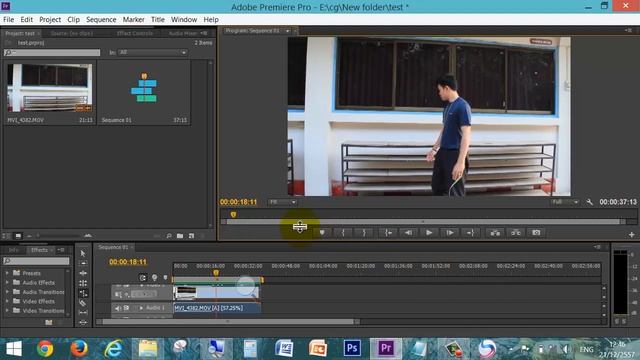
Task: Open the Button Editor plus icon
Action: [x=631, y=235]
